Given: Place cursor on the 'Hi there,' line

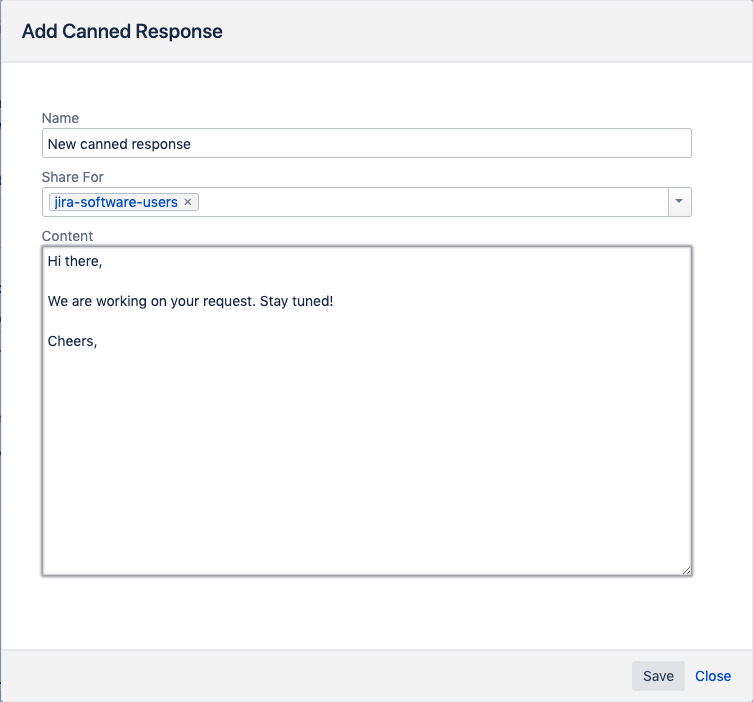Looking at the screenshot, I should tap(76, 262).
